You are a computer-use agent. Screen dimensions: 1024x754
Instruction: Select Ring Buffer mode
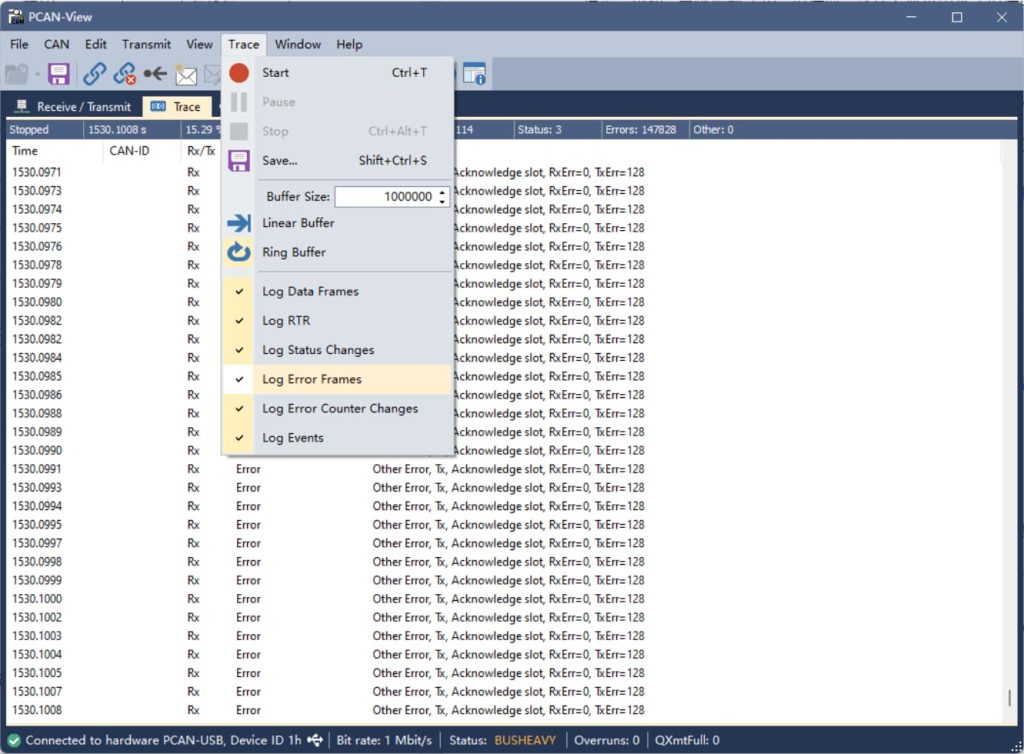338,252
